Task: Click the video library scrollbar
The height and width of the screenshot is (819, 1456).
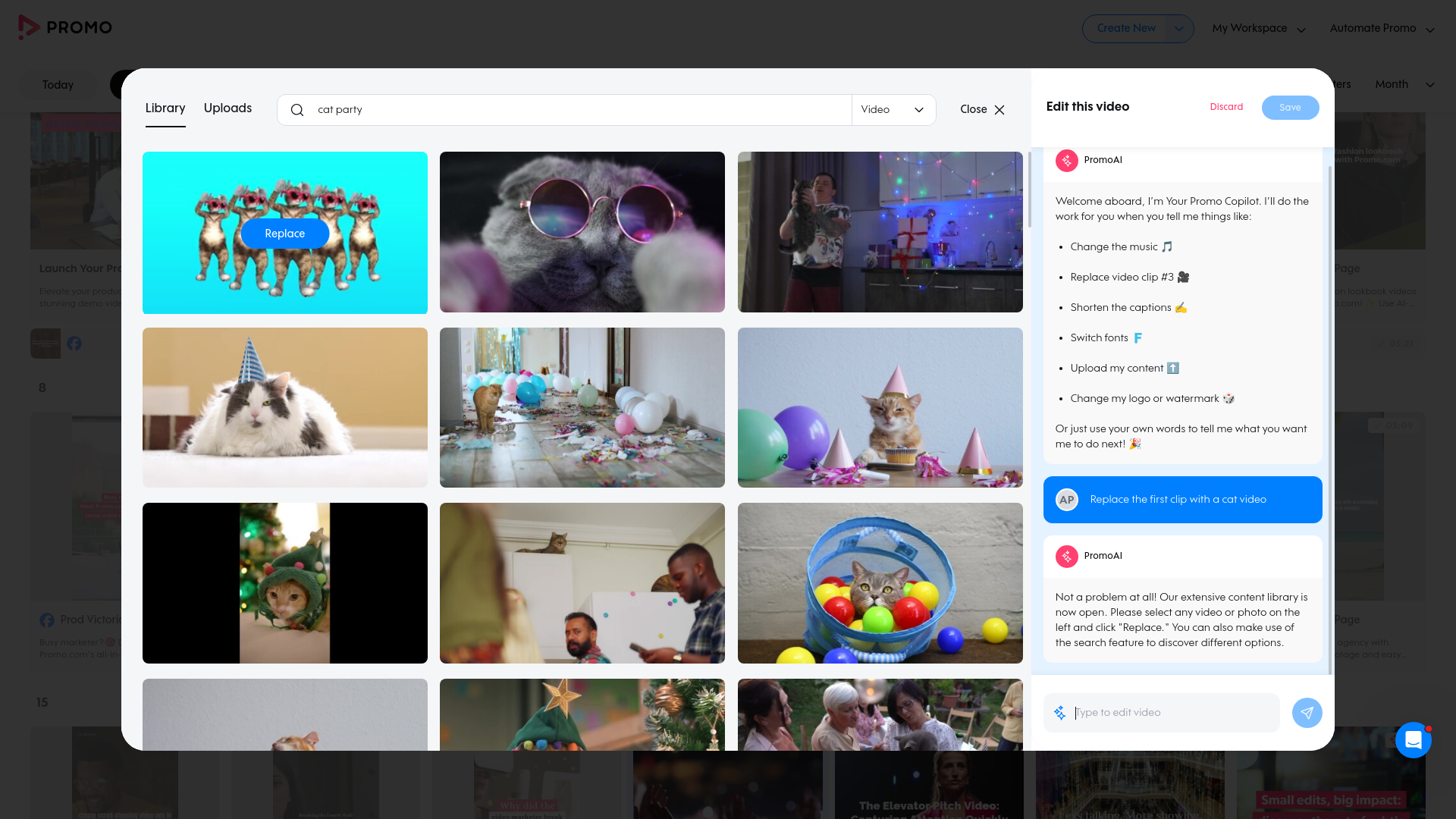Action: point(1029,190)
